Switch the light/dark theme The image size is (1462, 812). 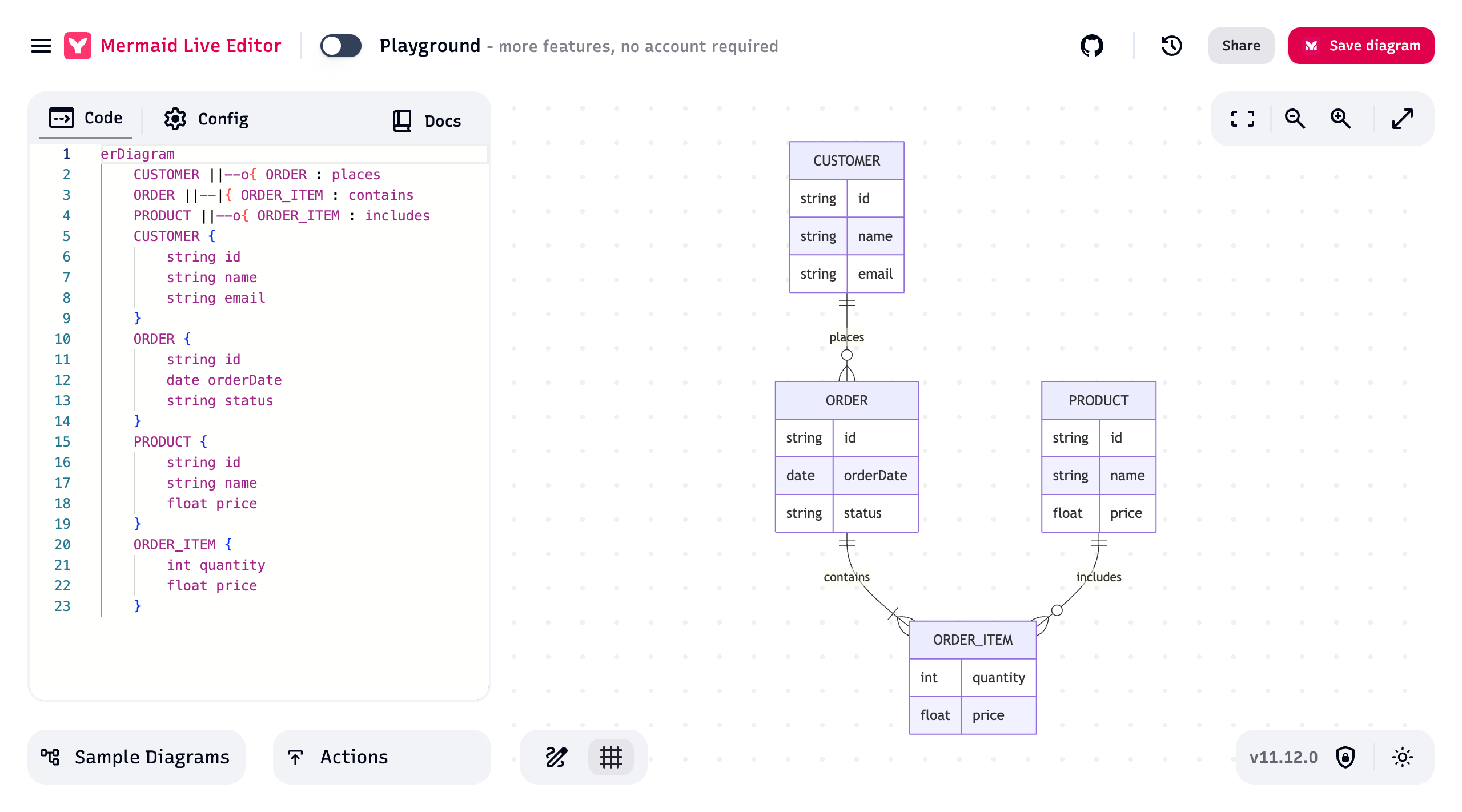click(1402, 757)
